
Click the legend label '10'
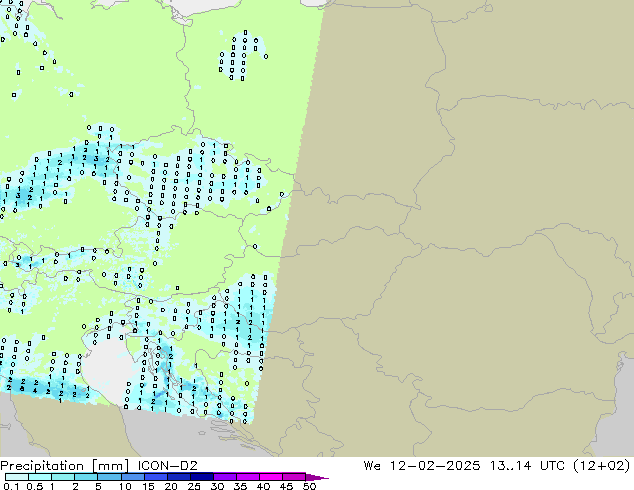pyautogui.click(x=125, y=486)
